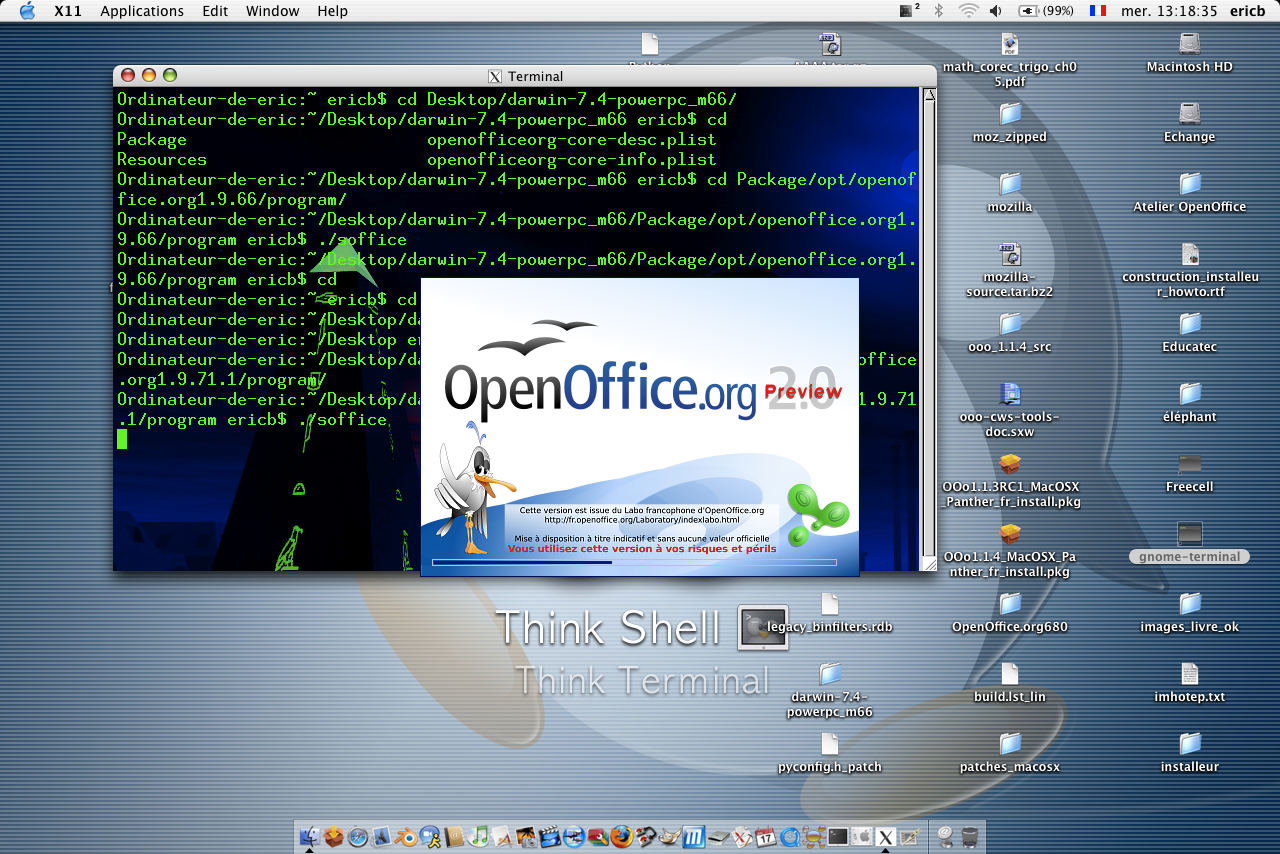Open the Window menu in menu bar
This screenshot has height=854, width=1280.
click(272, 11)
